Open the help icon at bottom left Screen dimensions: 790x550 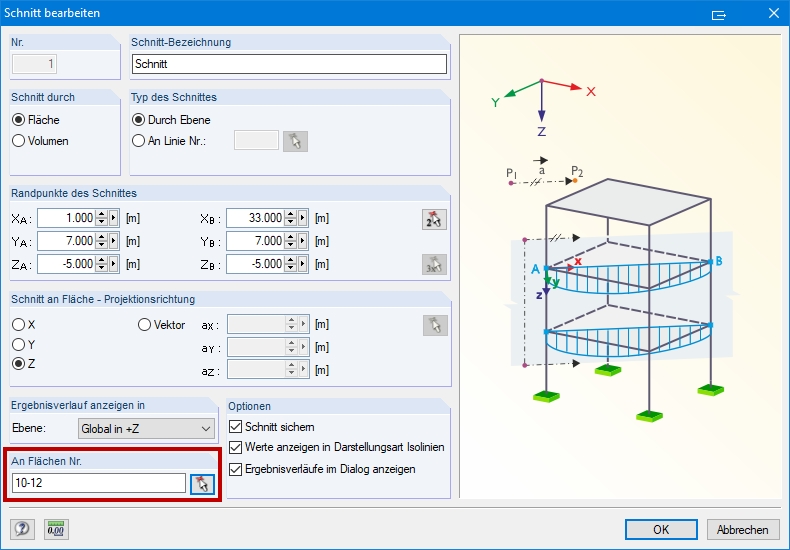(x=22, y=529)
